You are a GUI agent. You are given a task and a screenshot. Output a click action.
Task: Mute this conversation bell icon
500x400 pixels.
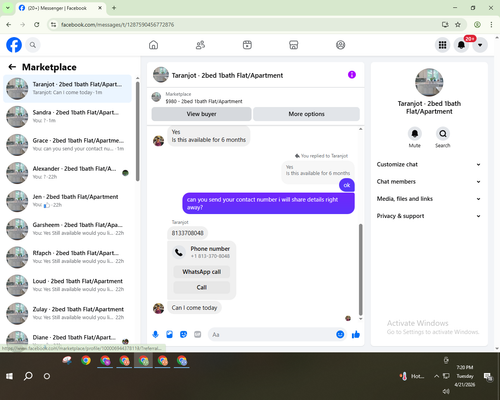(414, 134)
